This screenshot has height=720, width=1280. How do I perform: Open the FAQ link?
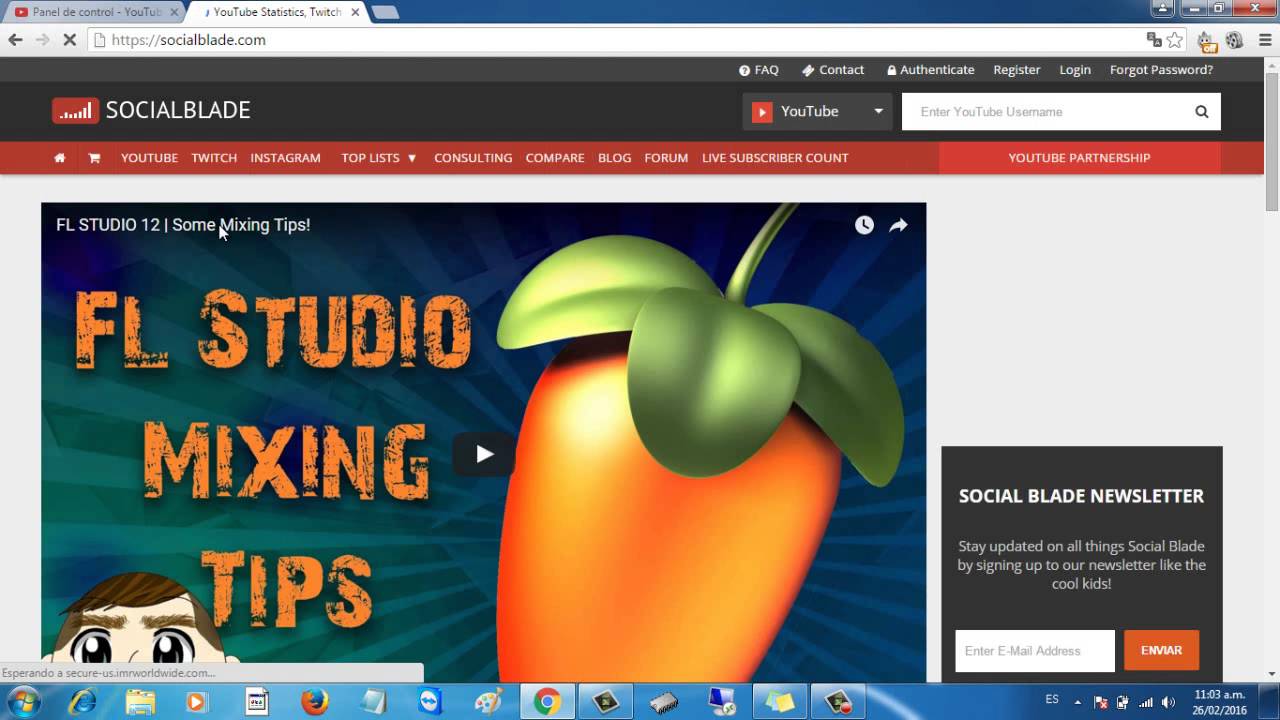pyautogui.click(x=758, y=70)
